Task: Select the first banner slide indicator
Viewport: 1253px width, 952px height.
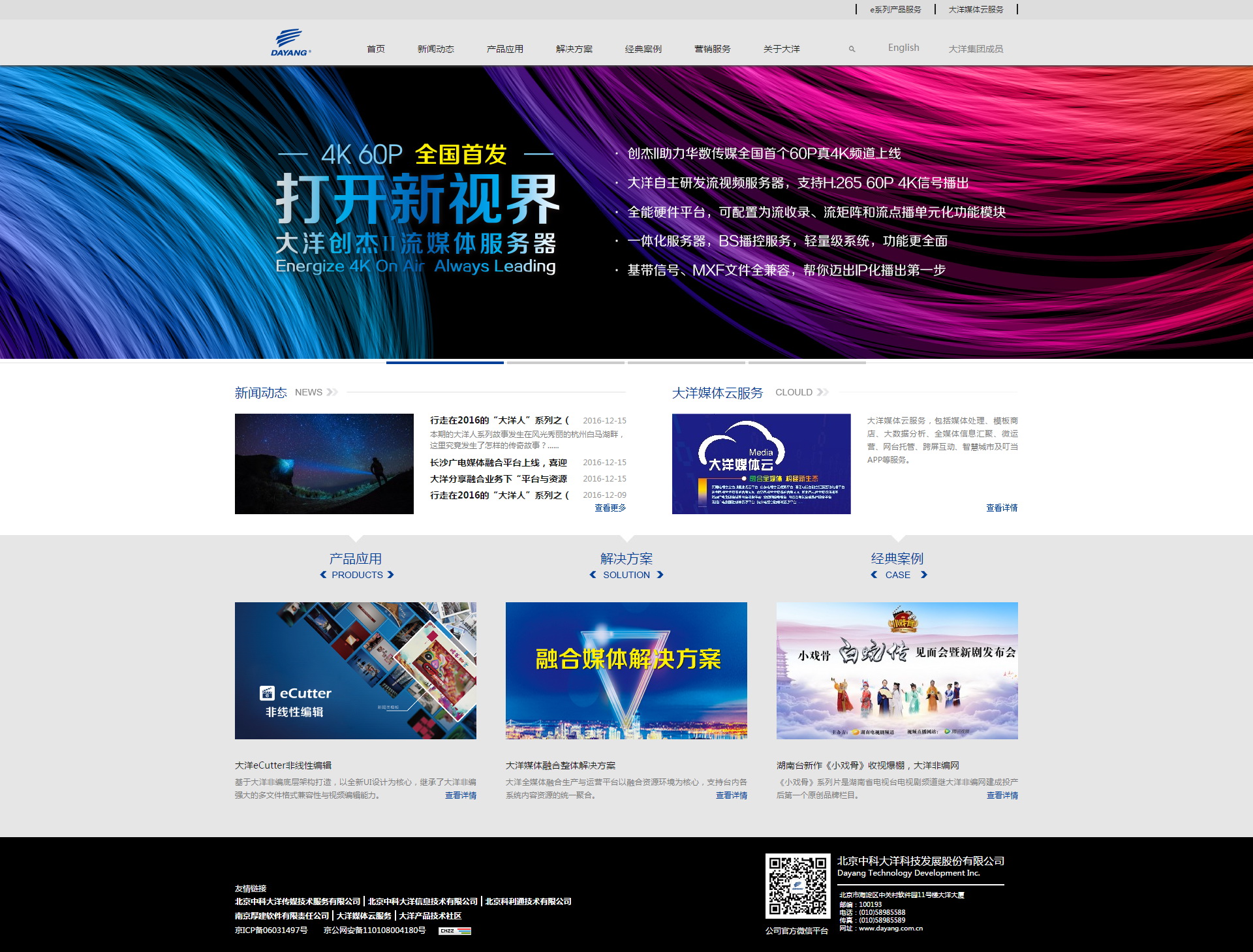Action: click(445, 362)
